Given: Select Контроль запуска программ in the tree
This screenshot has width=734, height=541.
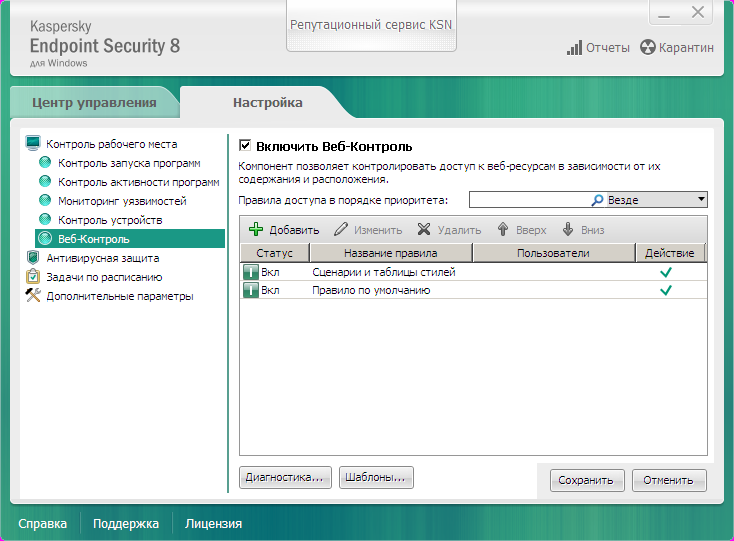Looking at the screenshot, I should (x=129, y=163).
